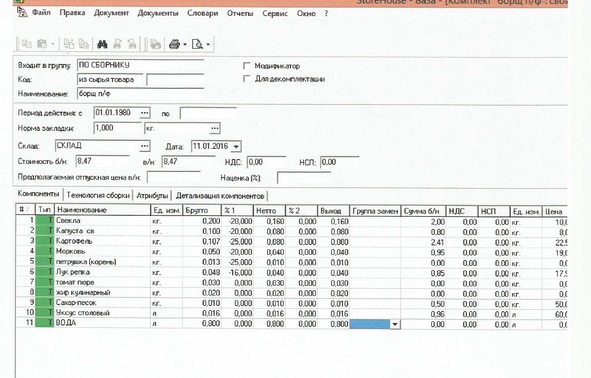Open the Paste options arrow in toolbar
The width and height of the screenshot is (591, 378).
[x=52, y=44]
